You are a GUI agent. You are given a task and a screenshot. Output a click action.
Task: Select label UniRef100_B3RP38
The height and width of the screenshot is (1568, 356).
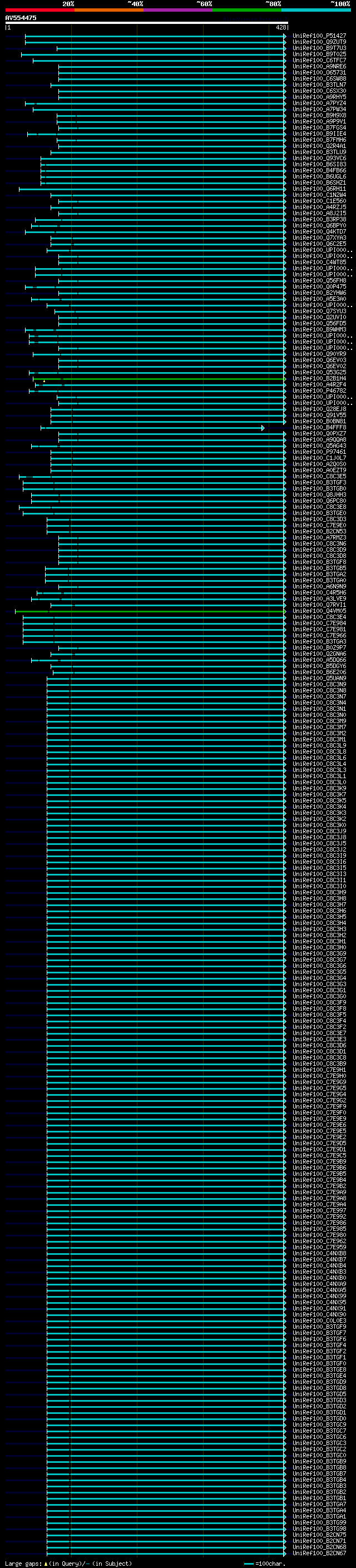point(319,220)
